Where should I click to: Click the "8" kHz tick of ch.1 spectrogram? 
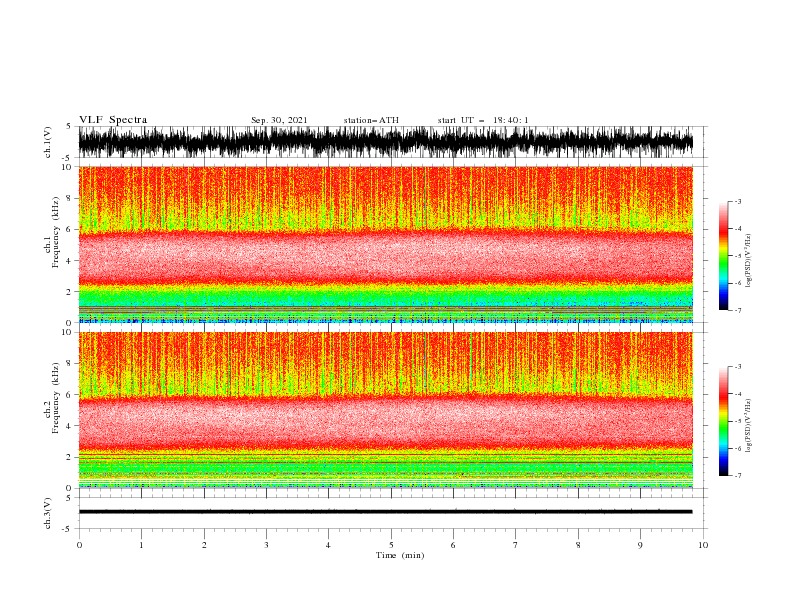pyautogui.click(x=70, y=198)
